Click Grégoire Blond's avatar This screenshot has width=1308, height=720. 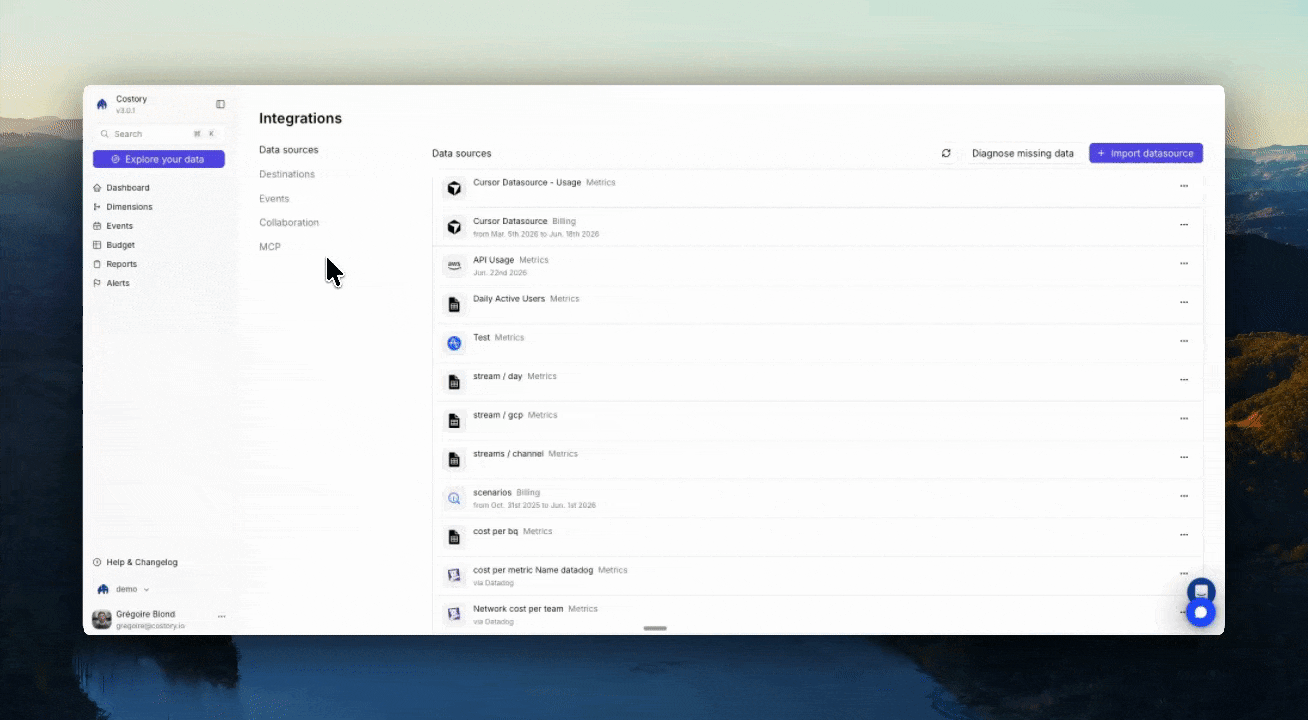click(102, 619)
